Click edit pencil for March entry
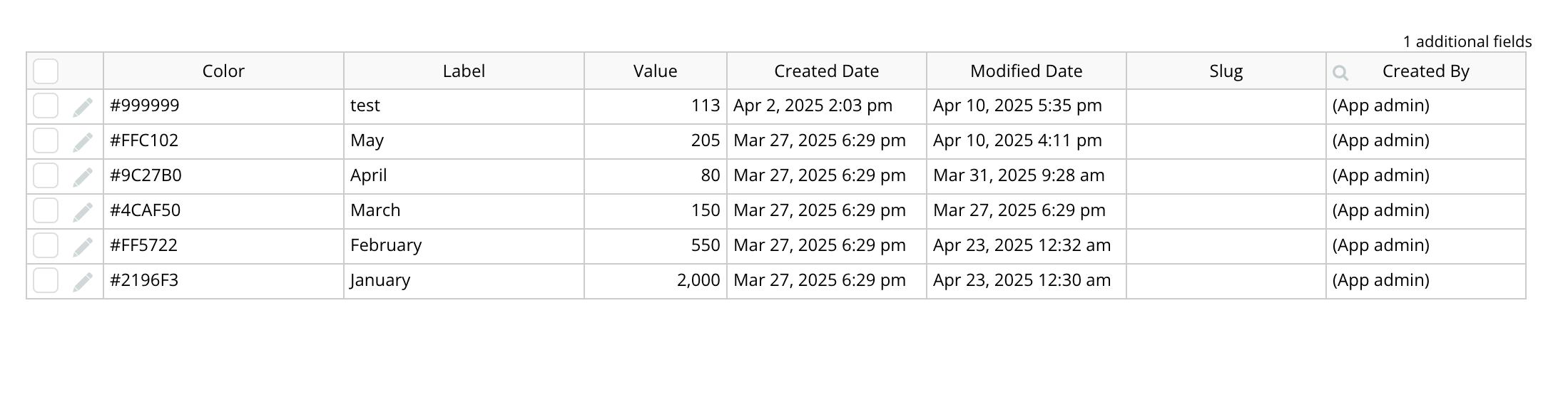This screenshot has width=1568, height=415. coord(83,212)
